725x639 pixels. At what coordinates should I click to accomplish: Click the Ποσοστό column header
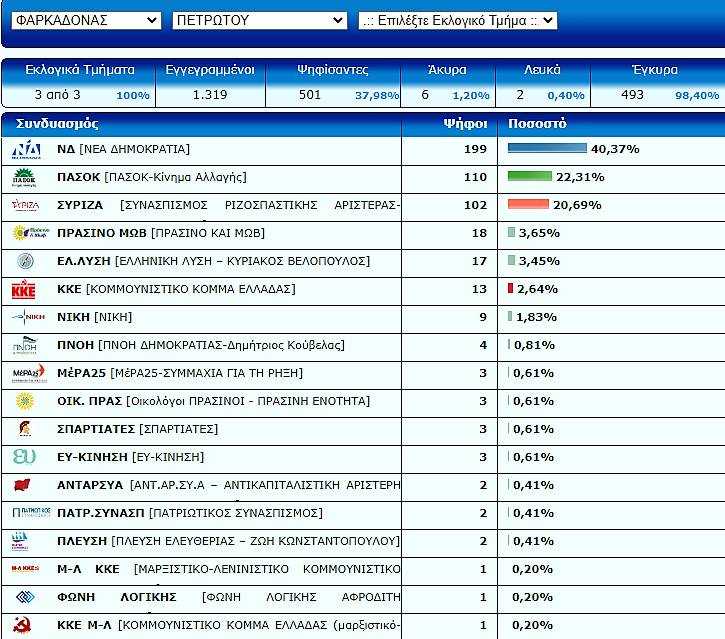point(537,124)
